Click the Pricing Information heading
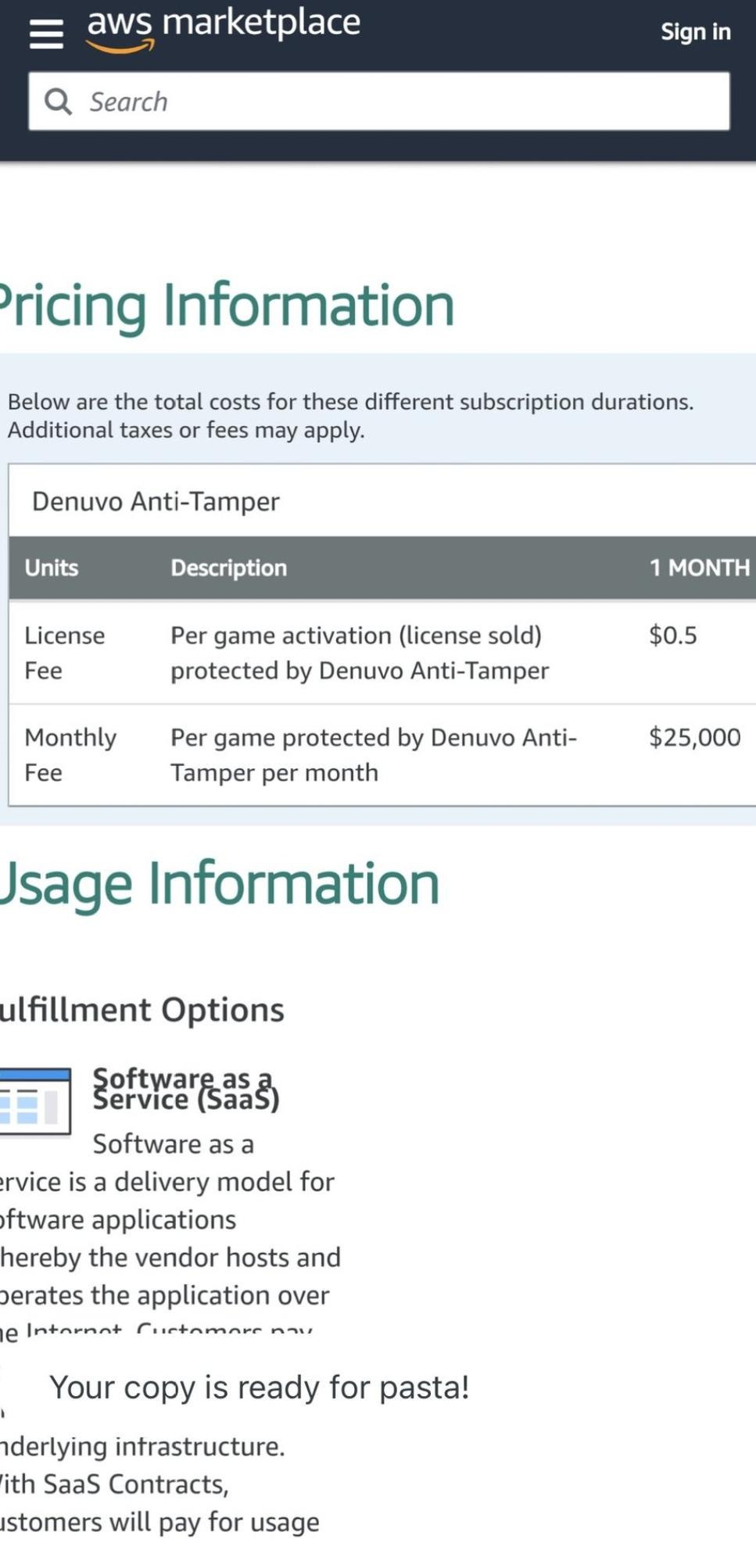 point(227,305)
